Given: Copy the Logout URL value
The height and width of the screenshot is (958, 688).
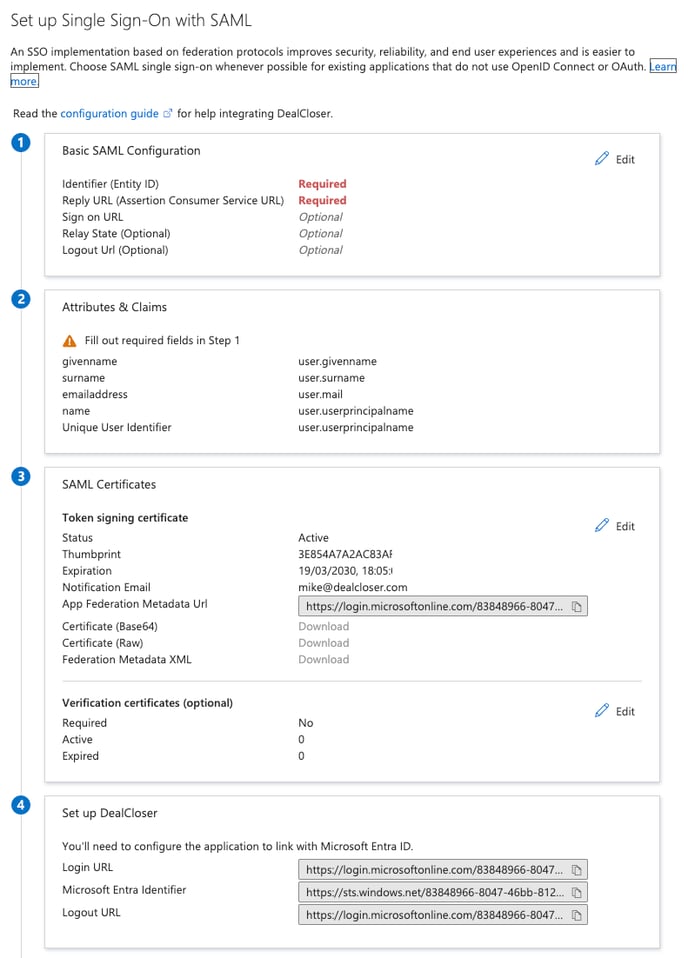Looking at the screenshot, I should click(577, 914).
